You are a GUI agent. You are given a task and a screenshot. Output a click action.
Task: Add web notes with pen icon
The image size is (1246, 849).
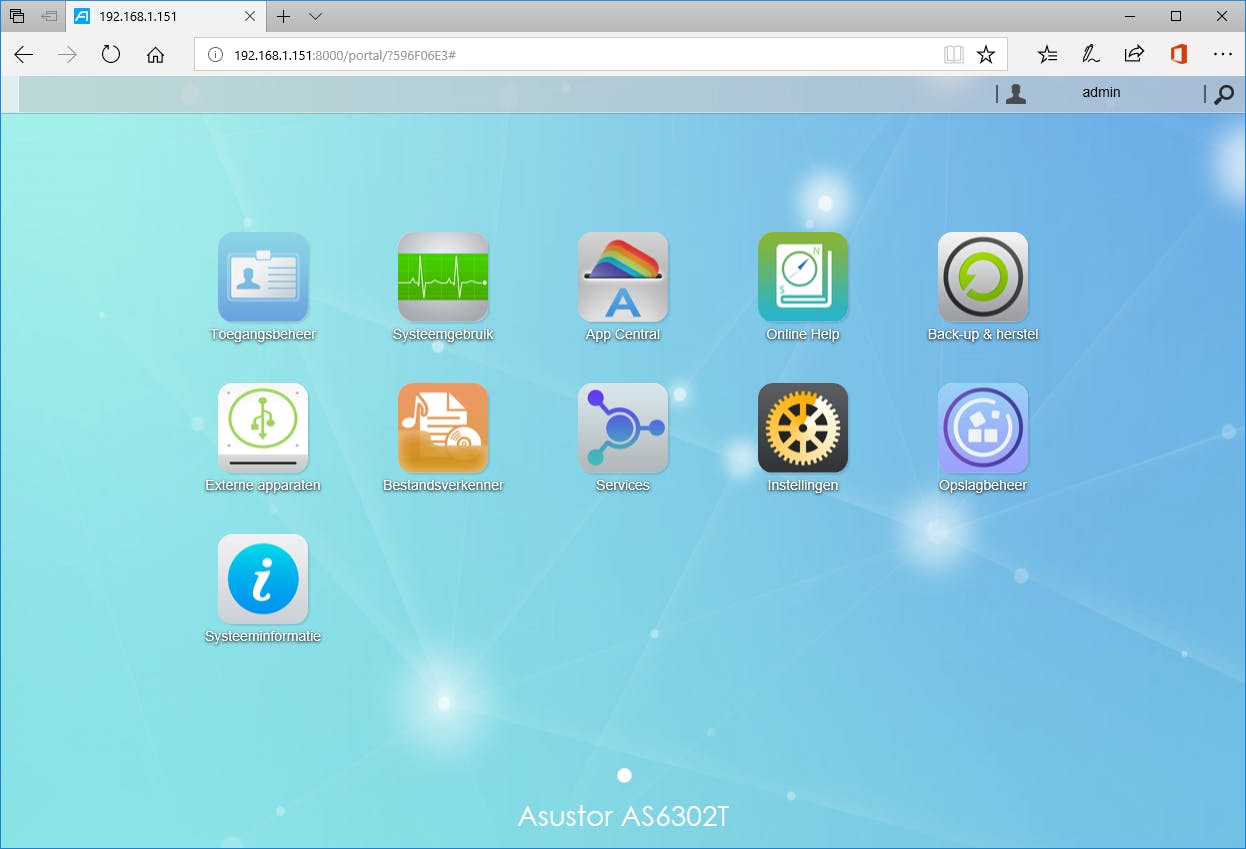click(1091, 55)
